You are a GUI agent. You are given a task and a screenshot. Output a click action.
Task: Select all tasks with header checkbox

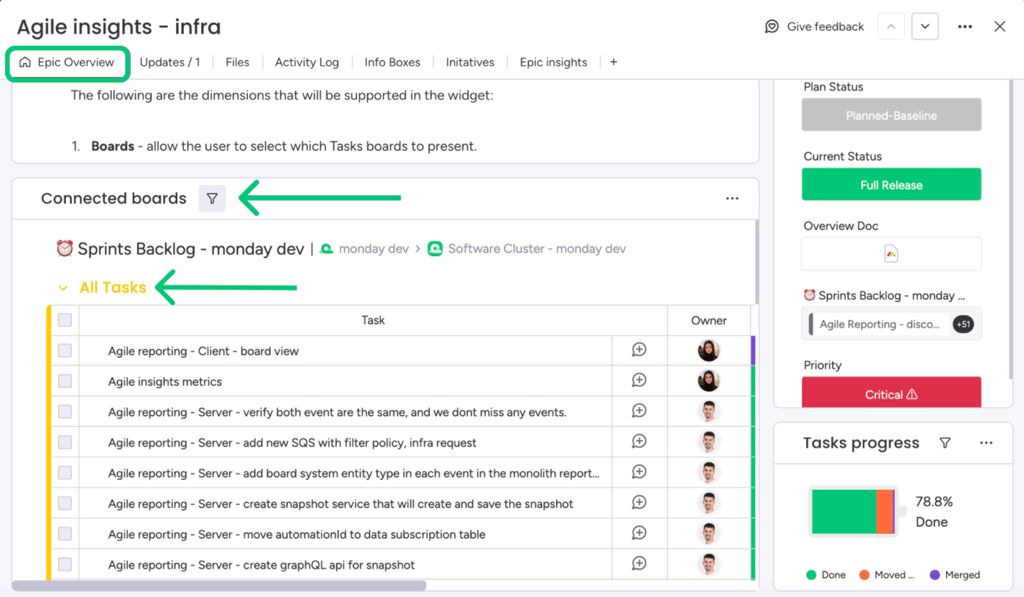coord(65,320)
